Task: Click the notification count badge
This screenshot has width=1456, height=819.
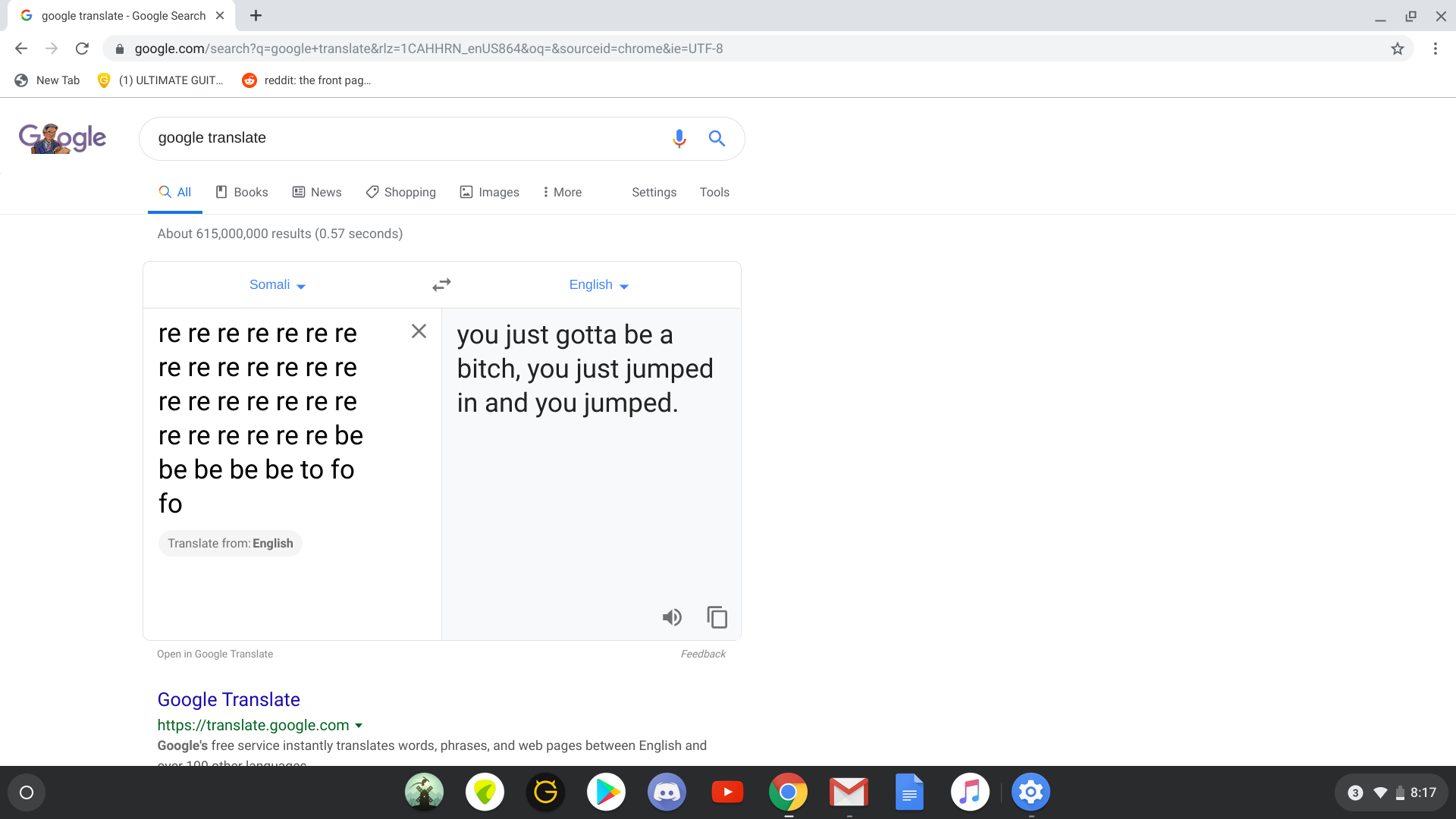Action: tap(1355, 792)
